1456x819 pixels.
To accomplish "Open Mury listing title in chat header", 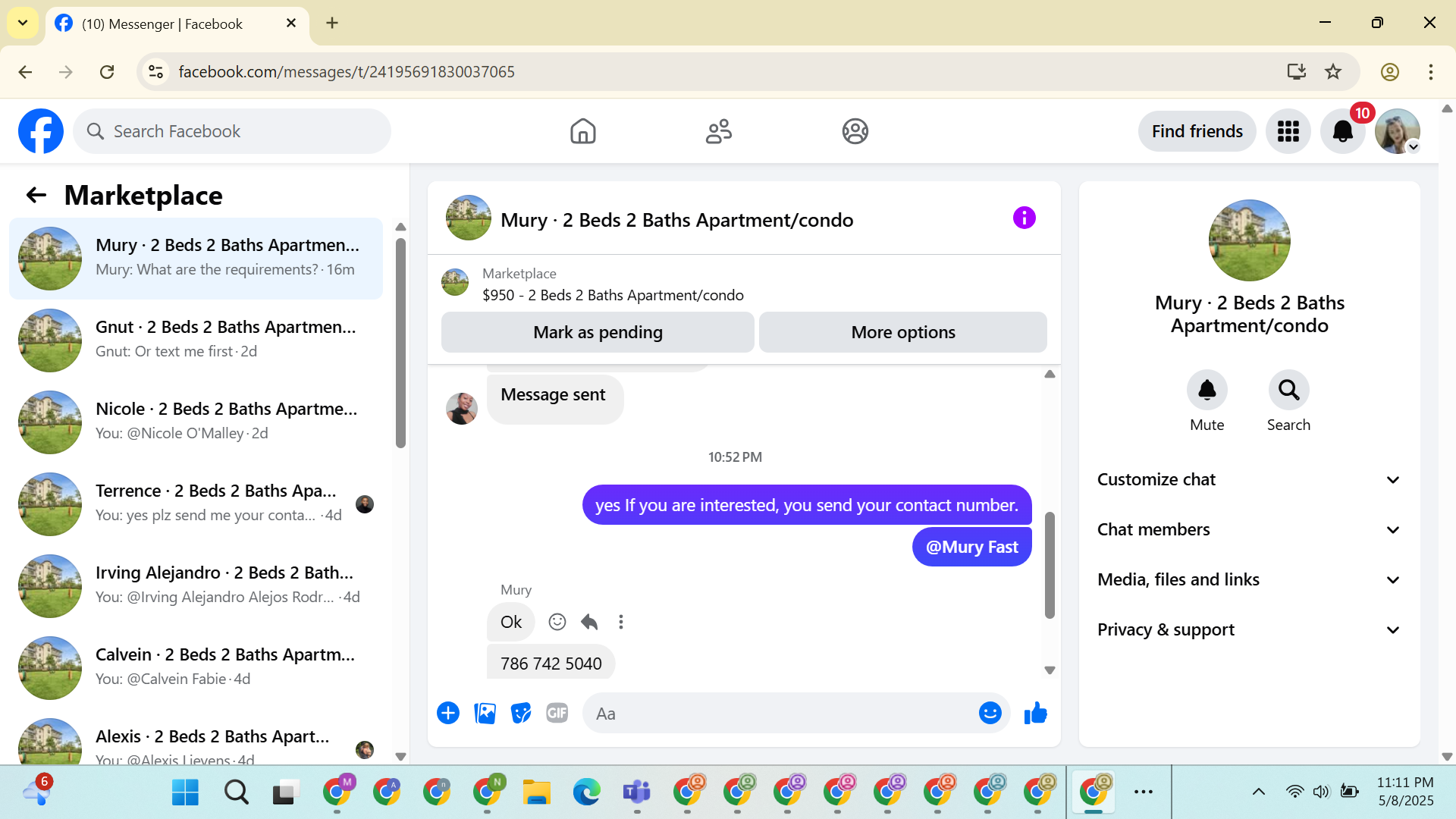I will [676, 220].
